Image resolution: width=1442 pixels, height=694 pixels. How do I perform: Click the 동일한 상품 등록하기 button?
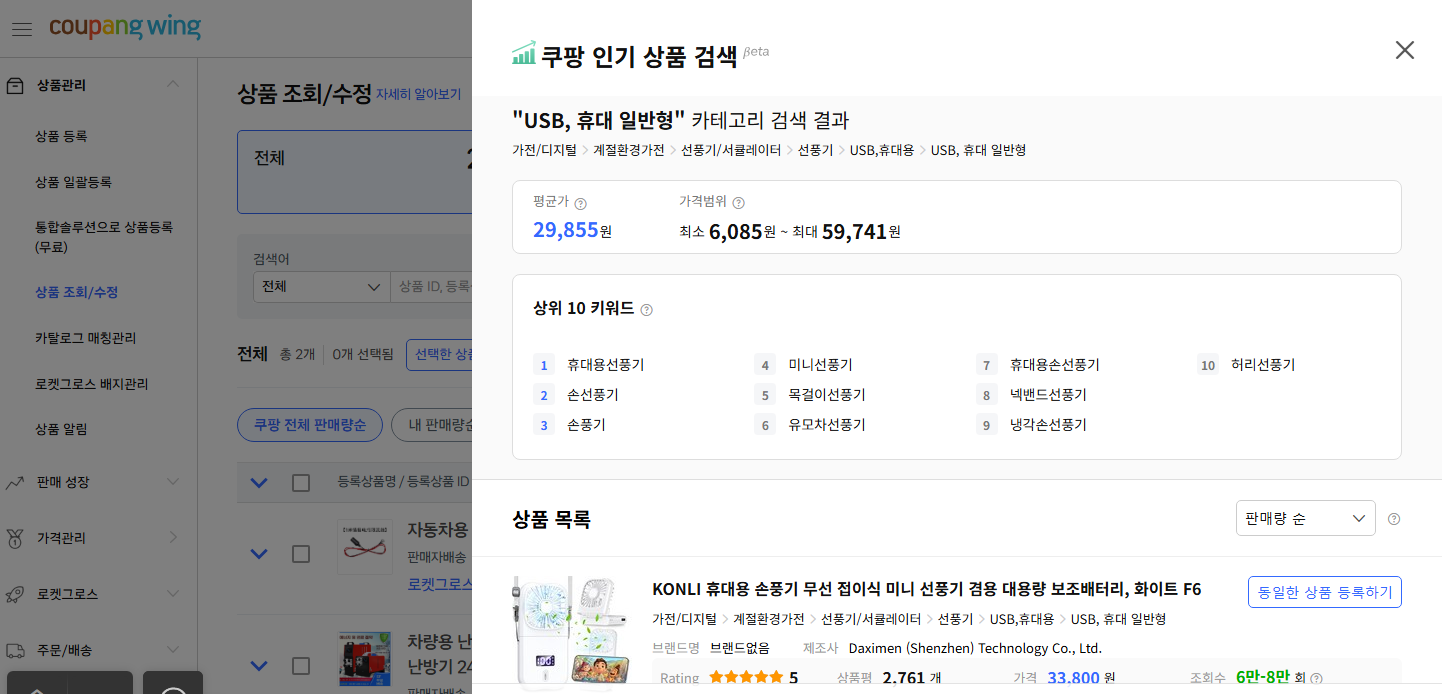[1324, 591]
